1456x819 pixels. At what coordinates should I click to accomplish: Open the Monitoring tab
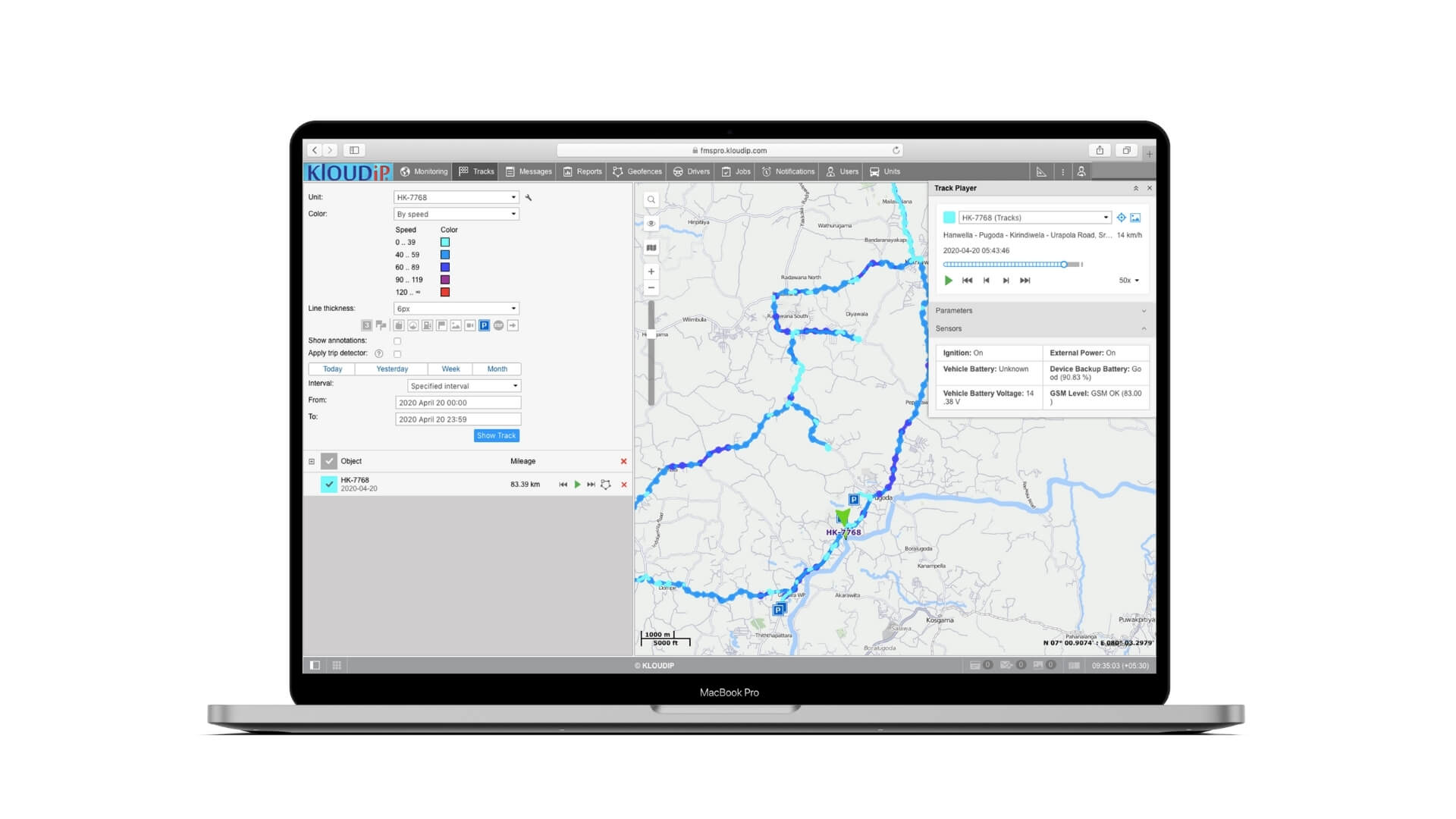[425, 172]
